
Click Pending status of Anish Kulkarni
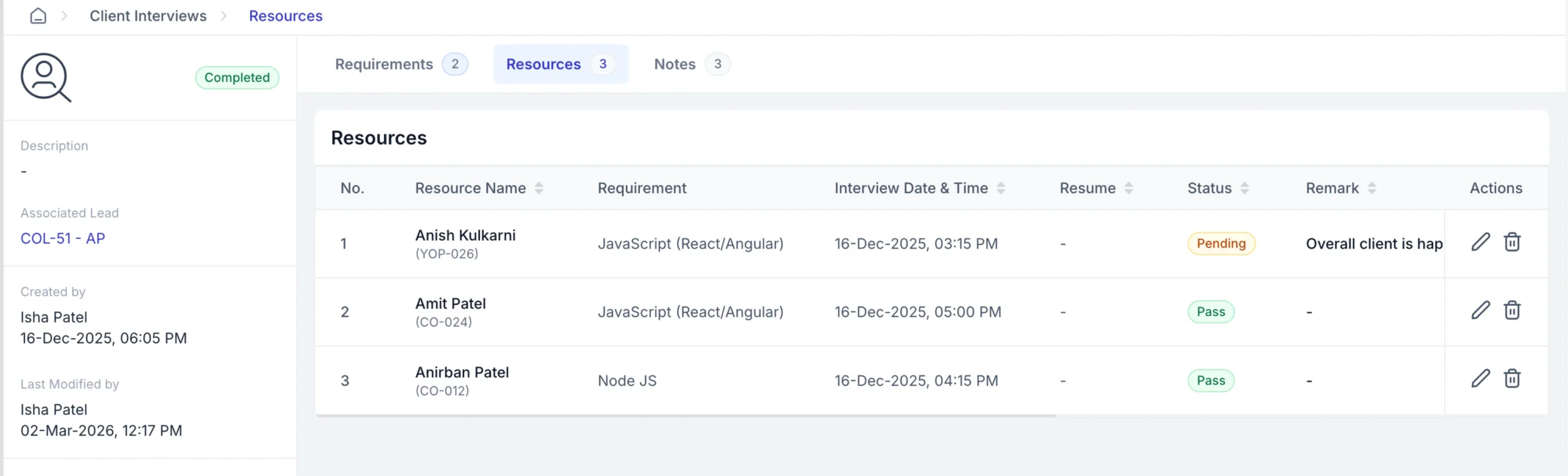(1221, 244)
